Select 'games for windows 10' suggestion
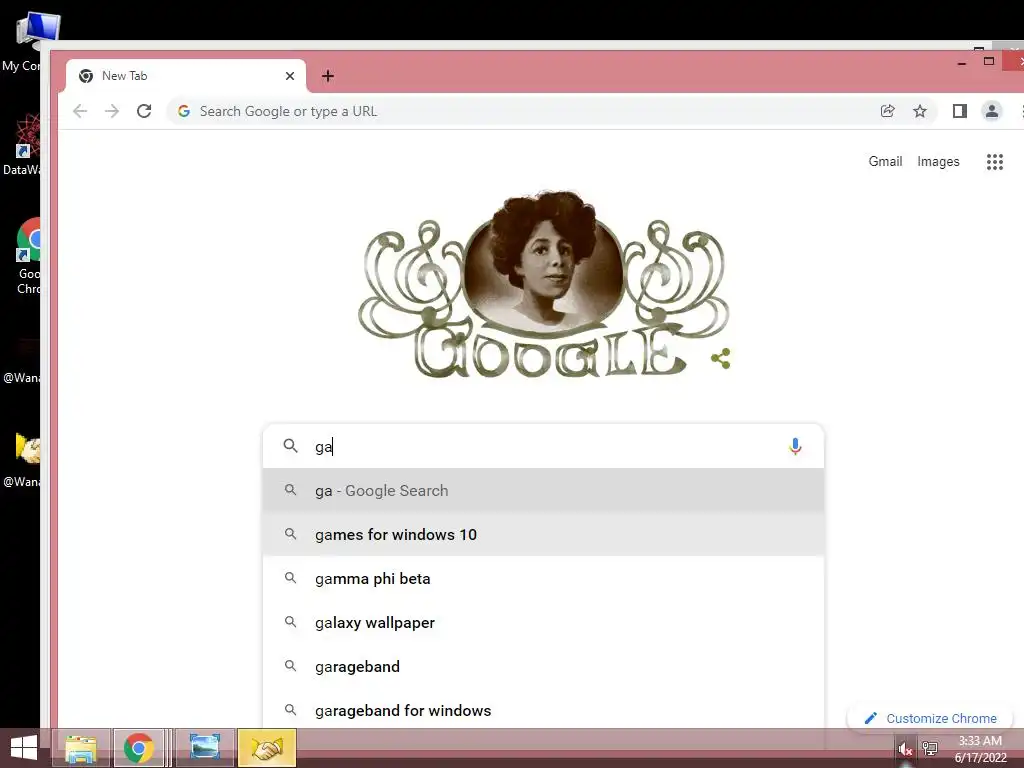The image size is (1024, 768). tap(543, 534)
